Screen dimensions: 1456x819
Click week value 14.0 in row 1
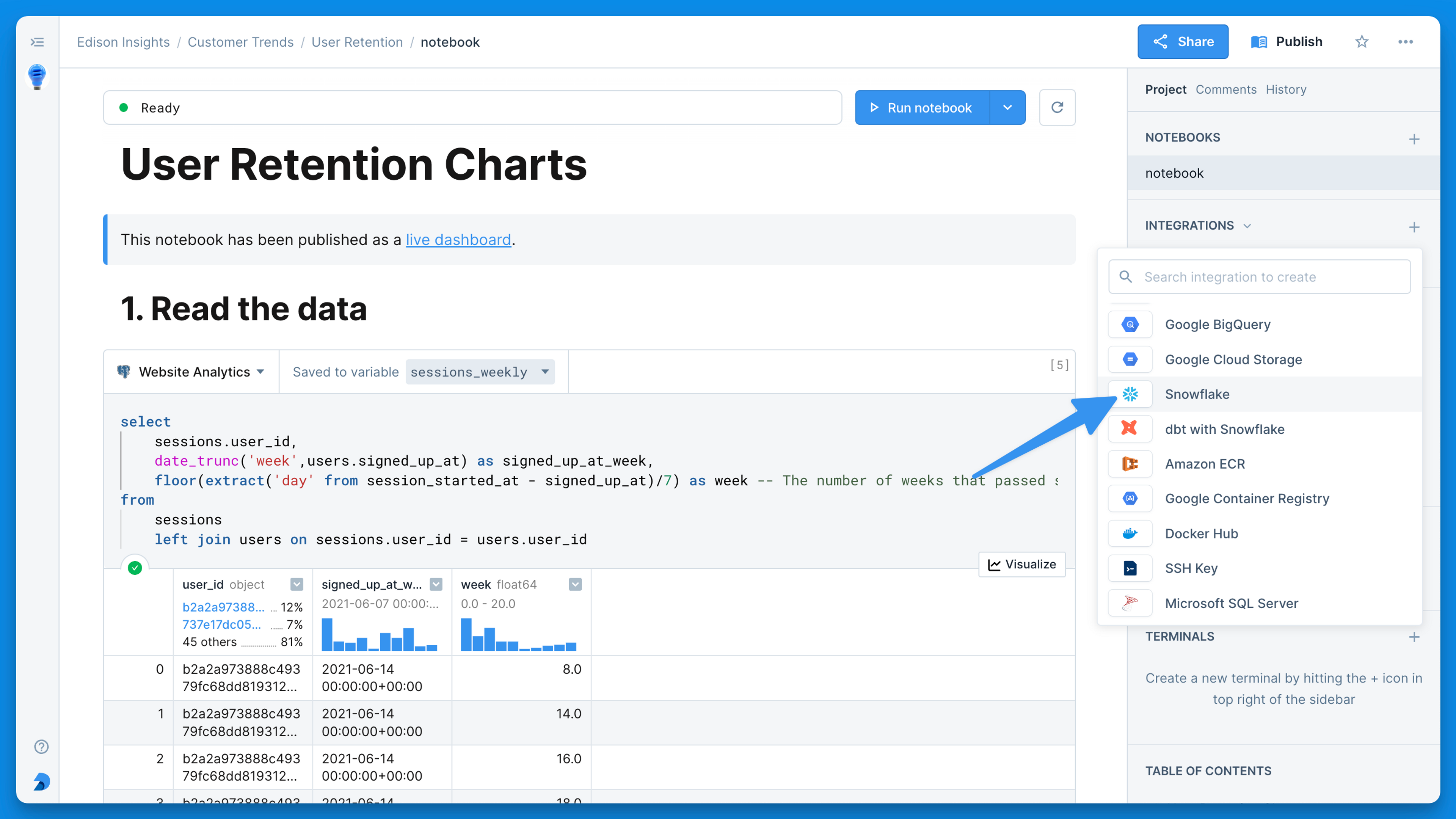click(x=569, y=713)
